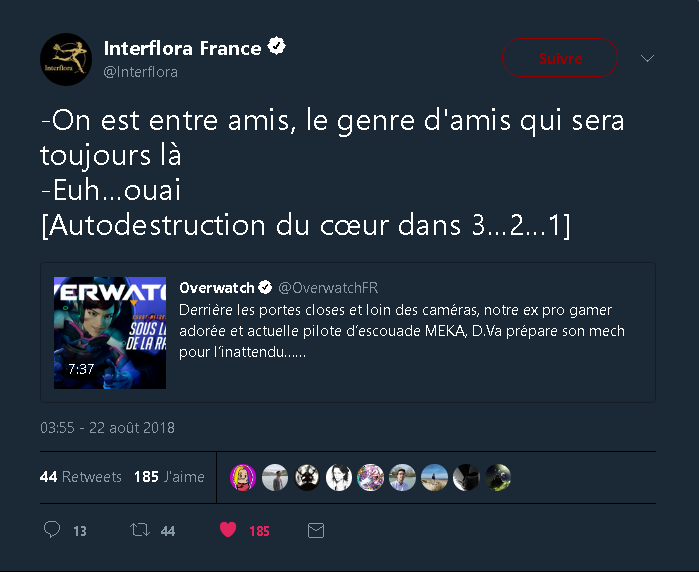The image size is (699, 572).
Task: Click Interflora's verified badge
Action: (276, 46)
